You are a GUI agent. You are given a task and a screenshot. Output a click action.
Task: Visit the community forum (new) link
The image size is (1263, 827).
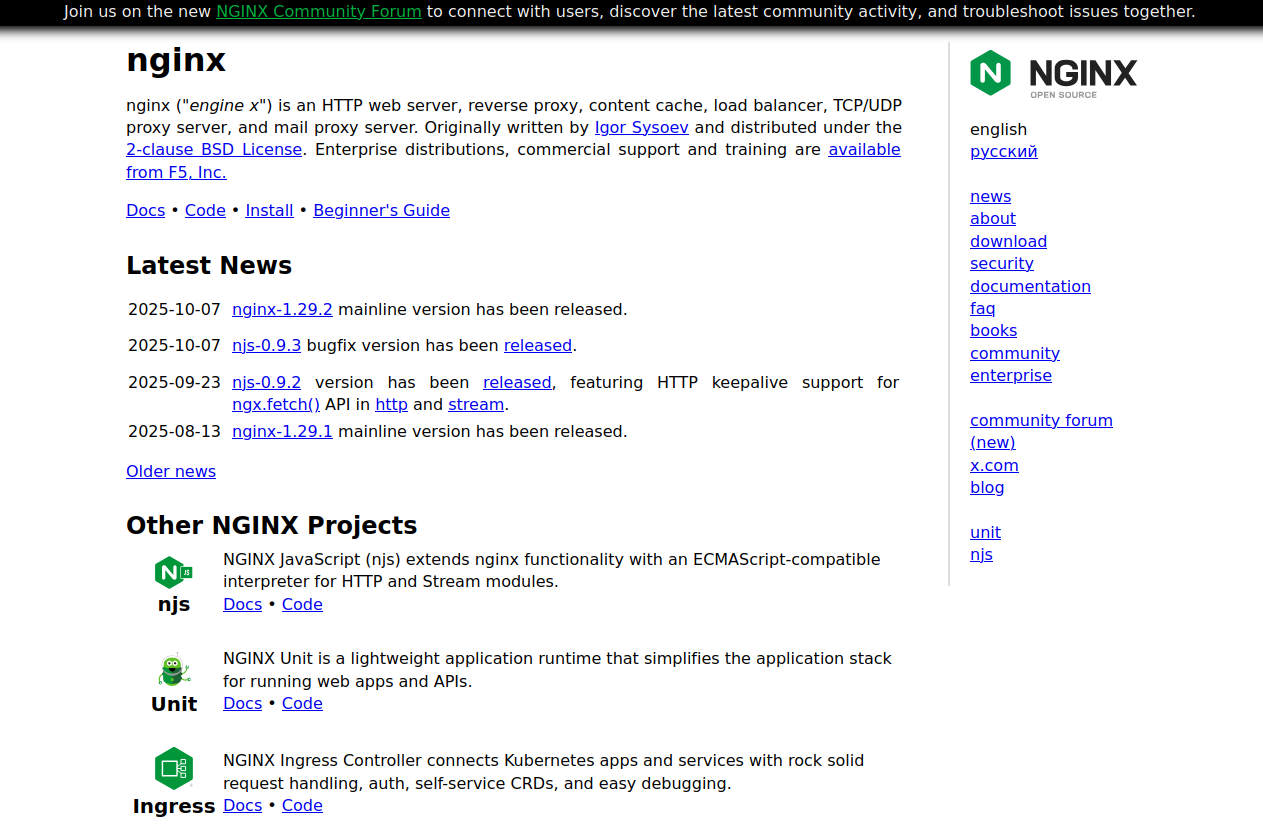[1041, 420]
